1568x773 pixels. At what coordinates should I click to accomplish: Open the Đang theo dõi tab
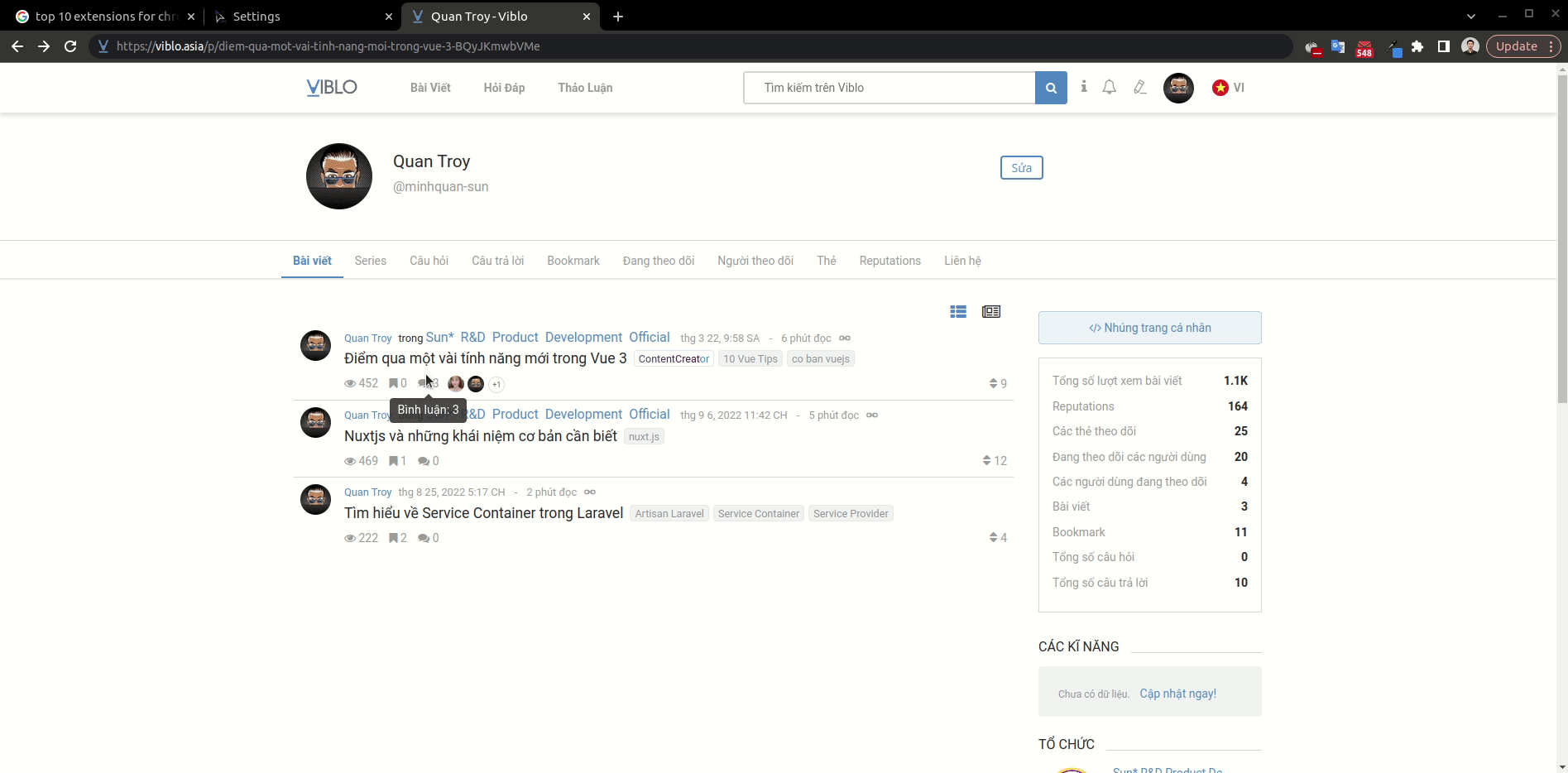(659, 261)
